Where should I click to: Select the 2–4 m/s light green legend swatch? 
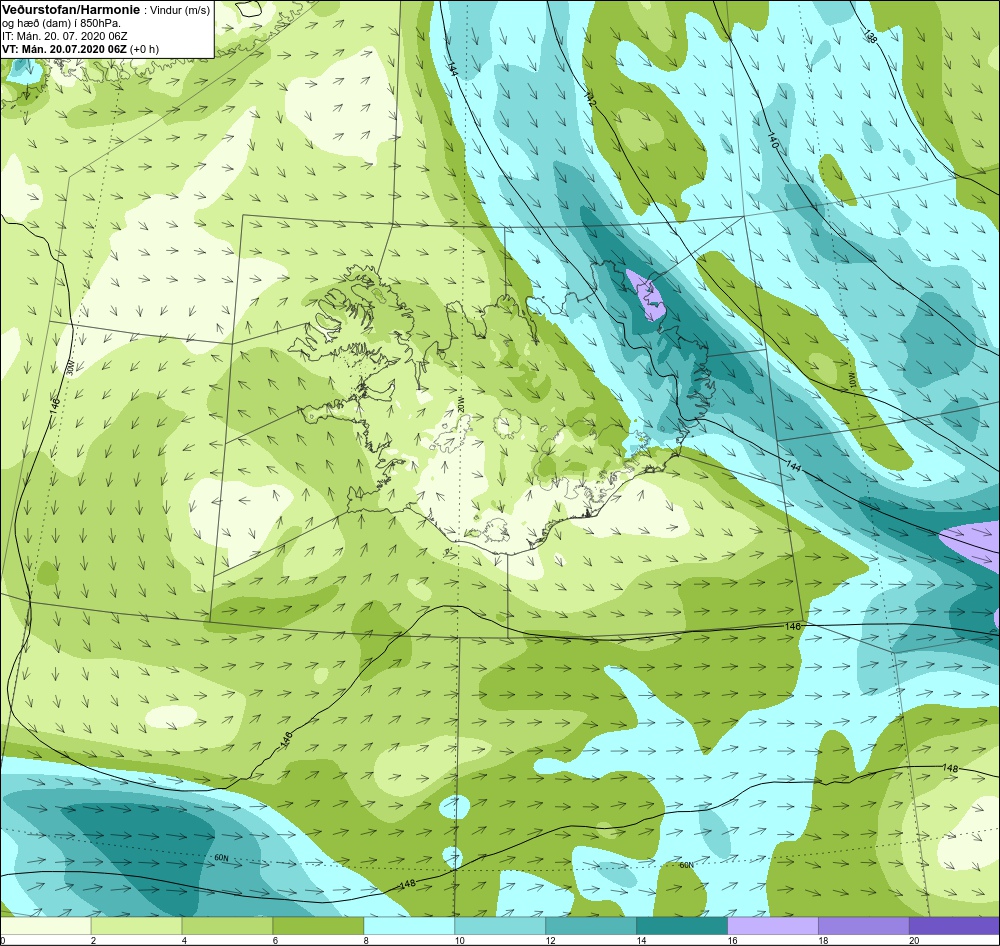pos(136,926)
